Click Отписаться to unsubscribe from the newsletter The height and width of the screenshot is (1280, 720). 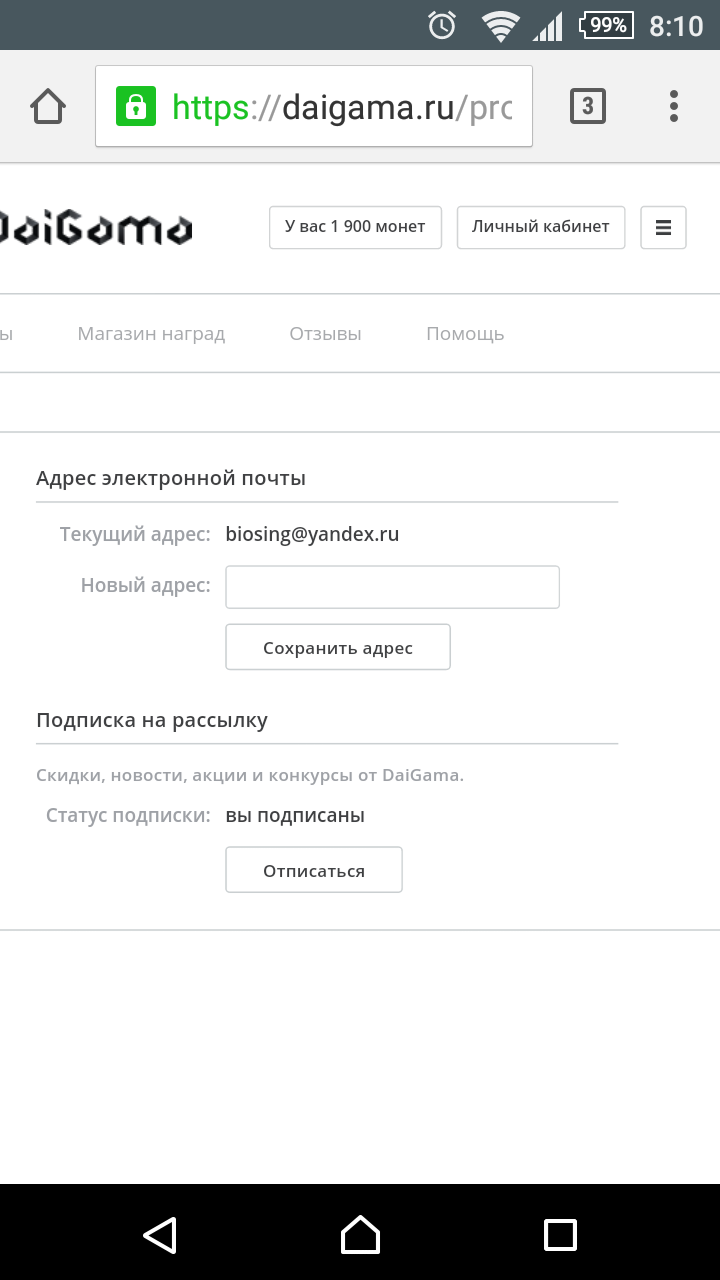(314, 870)
